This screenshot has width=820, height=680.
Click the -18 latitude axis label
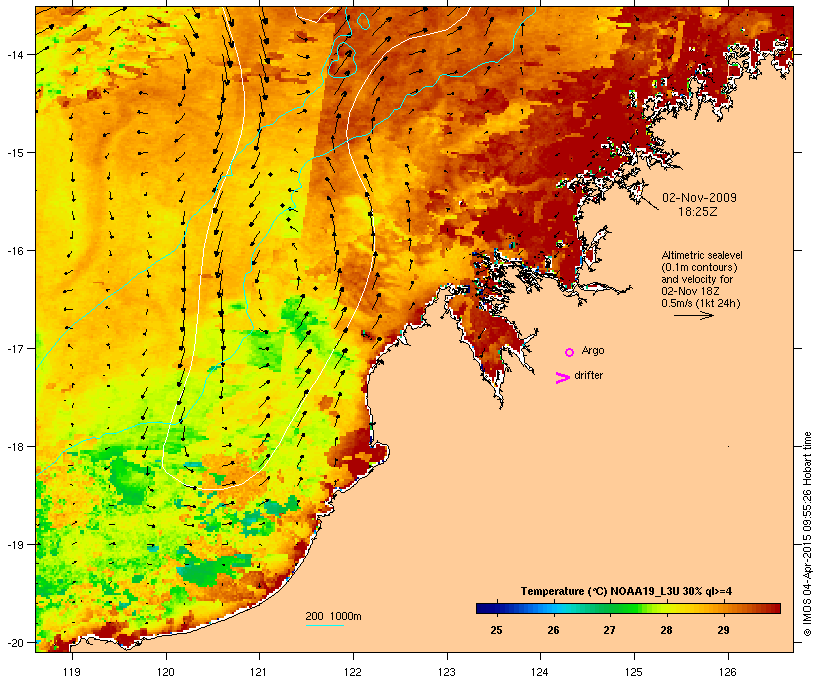click(x=14, y=447)
